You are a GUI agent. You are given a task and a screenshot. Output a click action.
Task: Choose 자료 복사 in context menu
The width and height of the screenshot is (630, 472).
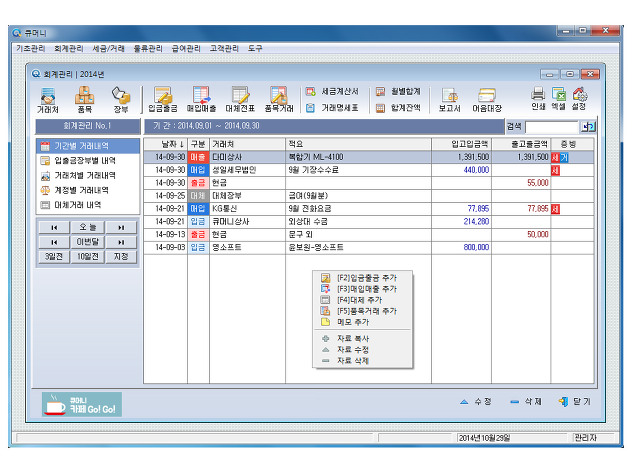point(363,339)
